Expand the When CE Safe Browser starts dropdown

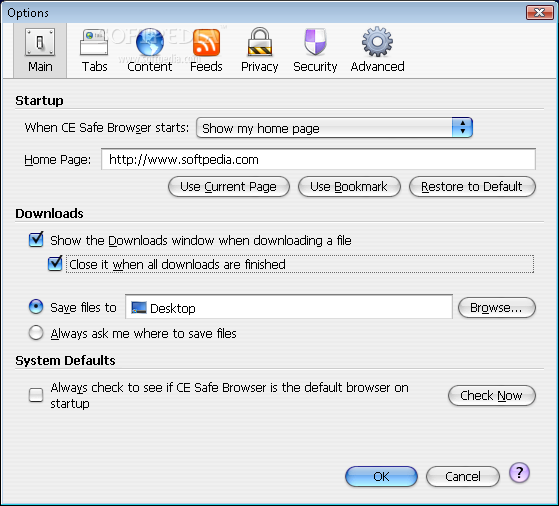[334, 128]
